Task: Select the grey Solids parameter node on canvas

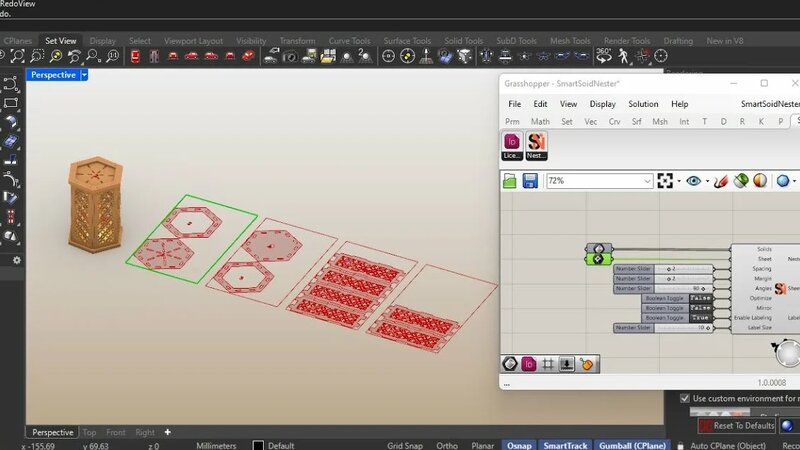Action: click(598, 248)
